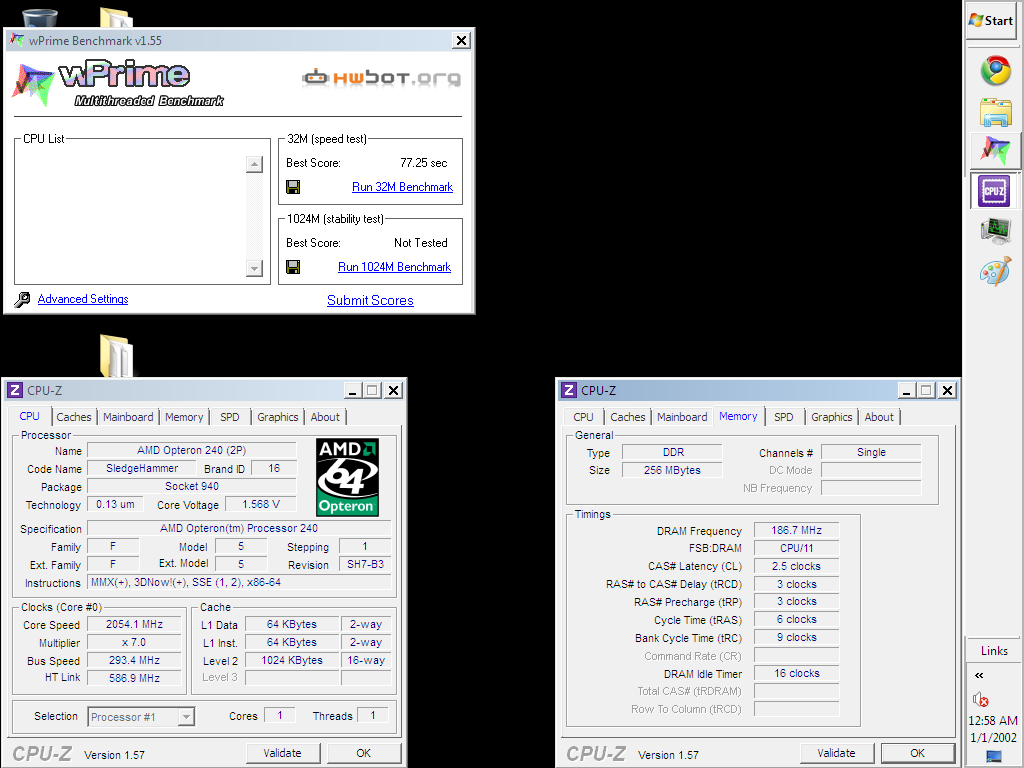Minimize the left CPU-Z window
The image size is (1024, 768).
pyautogui.click(x=353, y=391)
